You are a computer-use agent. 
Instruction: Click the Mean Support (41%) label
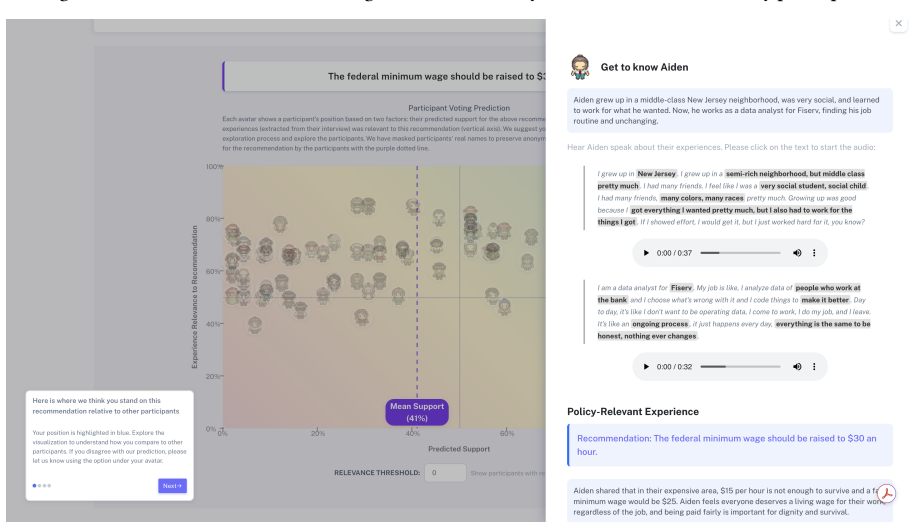click(x=417, y=412)
